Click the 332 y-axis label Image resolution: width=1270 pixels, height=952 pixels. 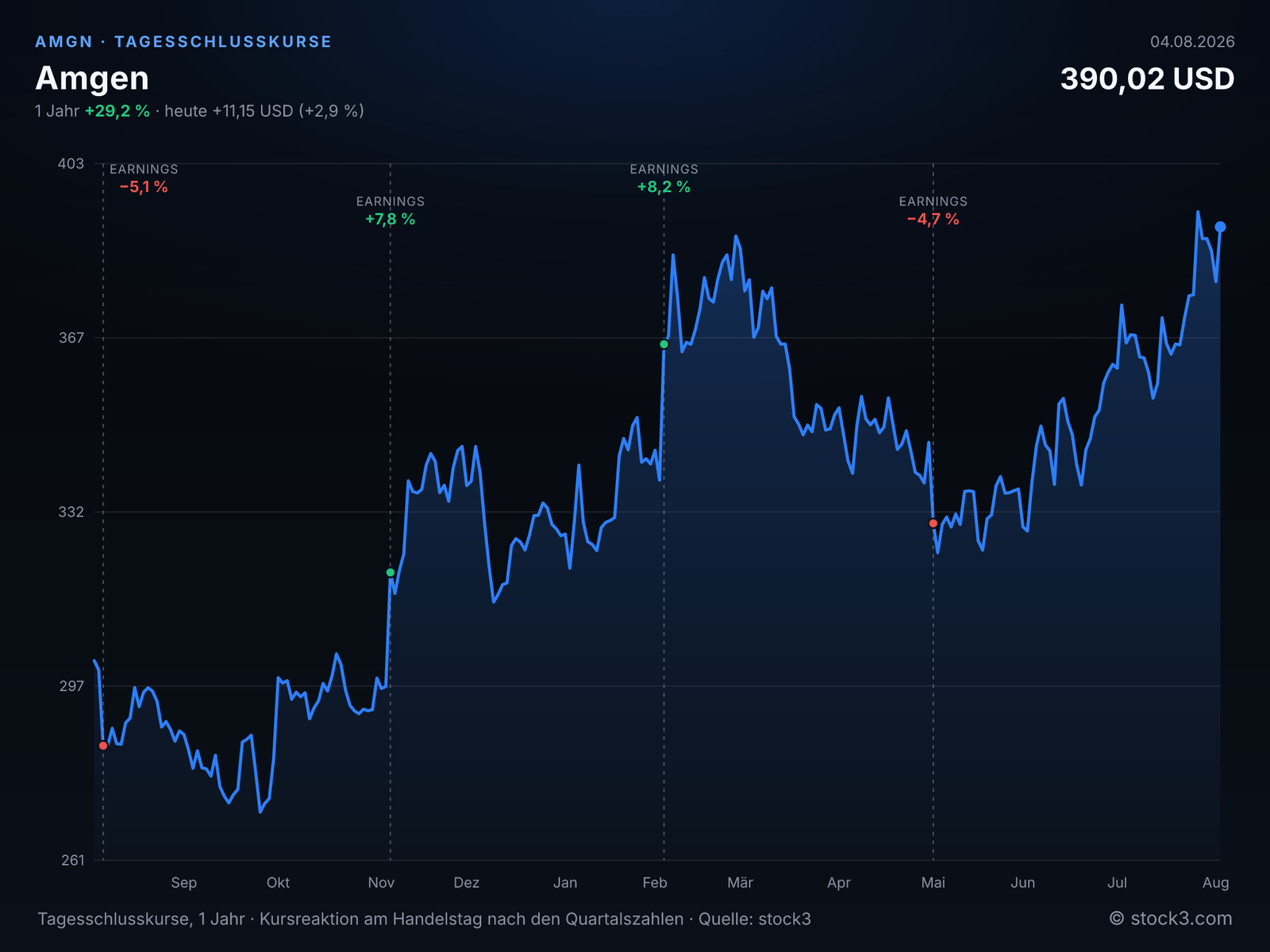[71, 512]
